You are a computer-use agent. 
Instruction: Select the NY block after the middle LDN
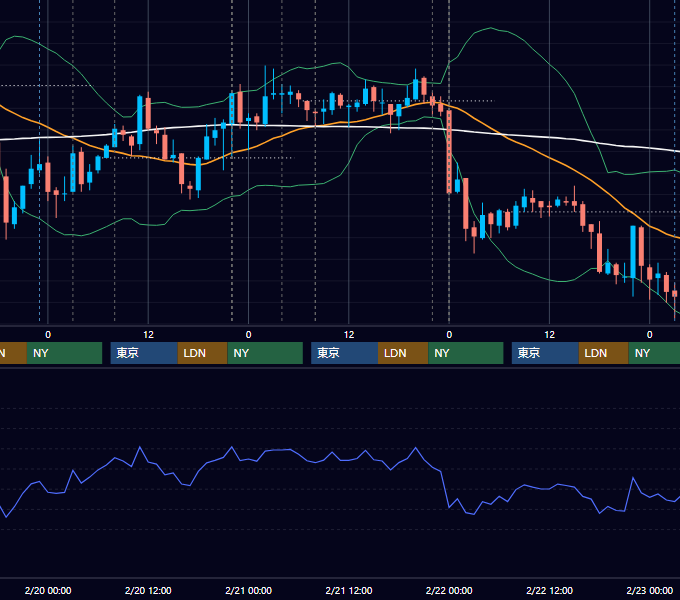[466, 353]
